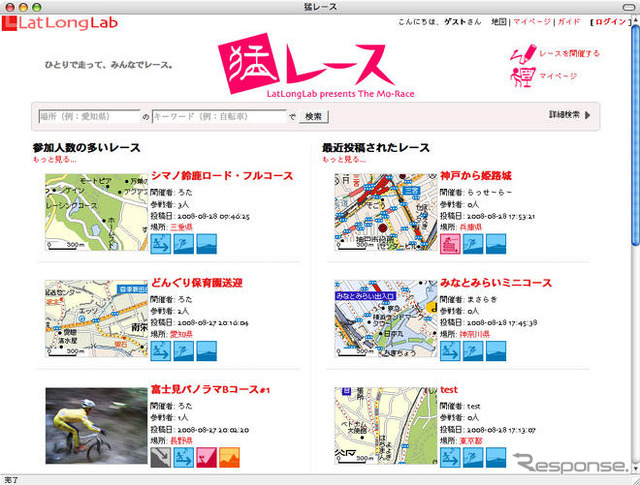Click gentle hill terrain icon under シマノ鈴鹿ロード
This screenshot has height=485, width=640.
[207, 244]
